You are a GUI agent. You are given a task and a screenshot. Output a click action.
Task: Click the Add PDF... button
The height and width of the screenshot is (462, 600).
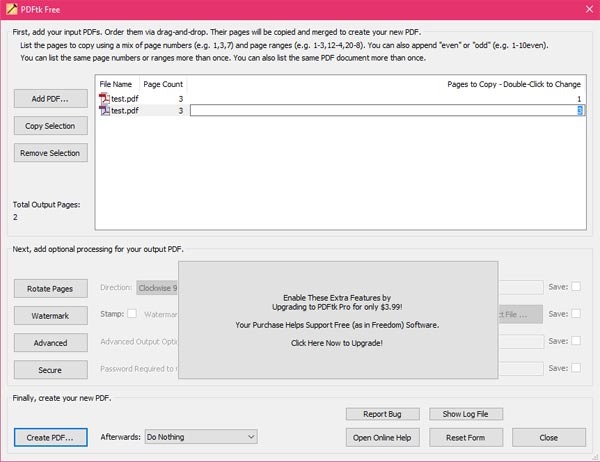click(x=51, y=99)
